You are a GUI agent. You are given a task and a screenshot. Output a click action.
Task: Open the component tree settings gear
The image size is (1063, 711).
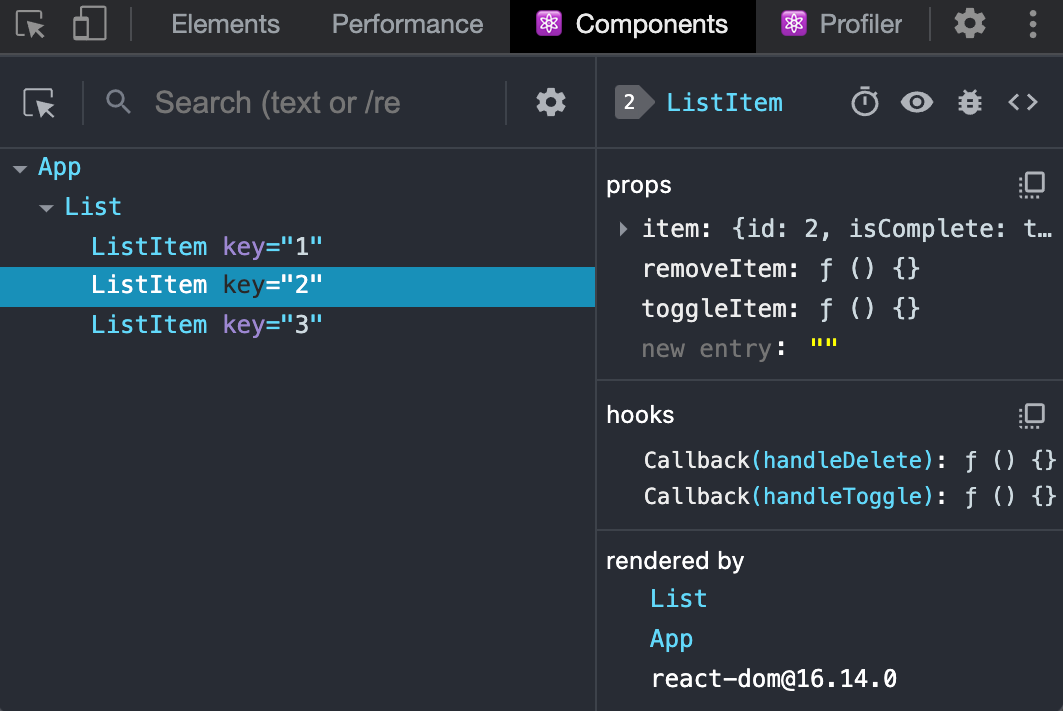point(550,102)
